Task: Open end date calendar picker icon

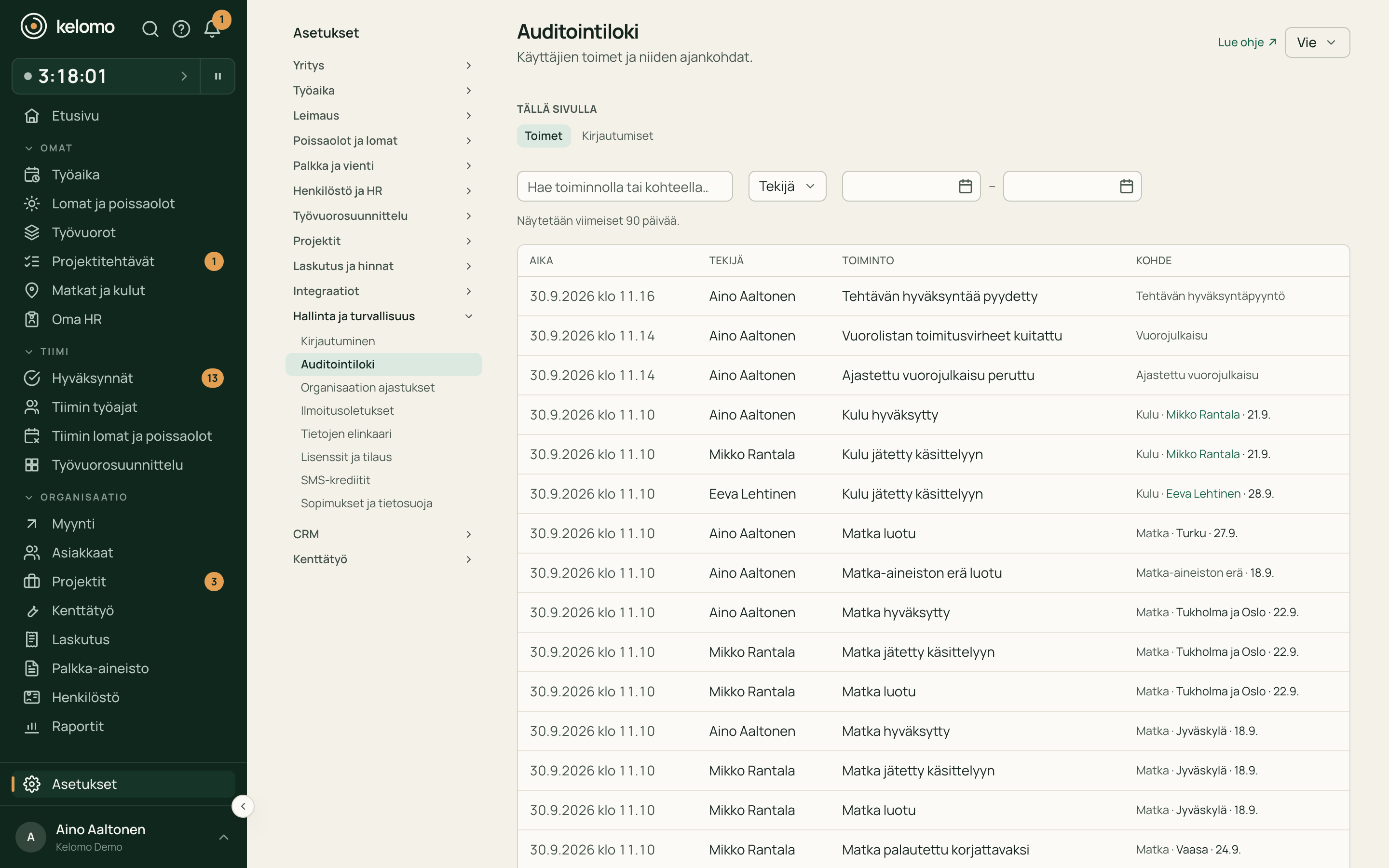Action: (1126, 186)
